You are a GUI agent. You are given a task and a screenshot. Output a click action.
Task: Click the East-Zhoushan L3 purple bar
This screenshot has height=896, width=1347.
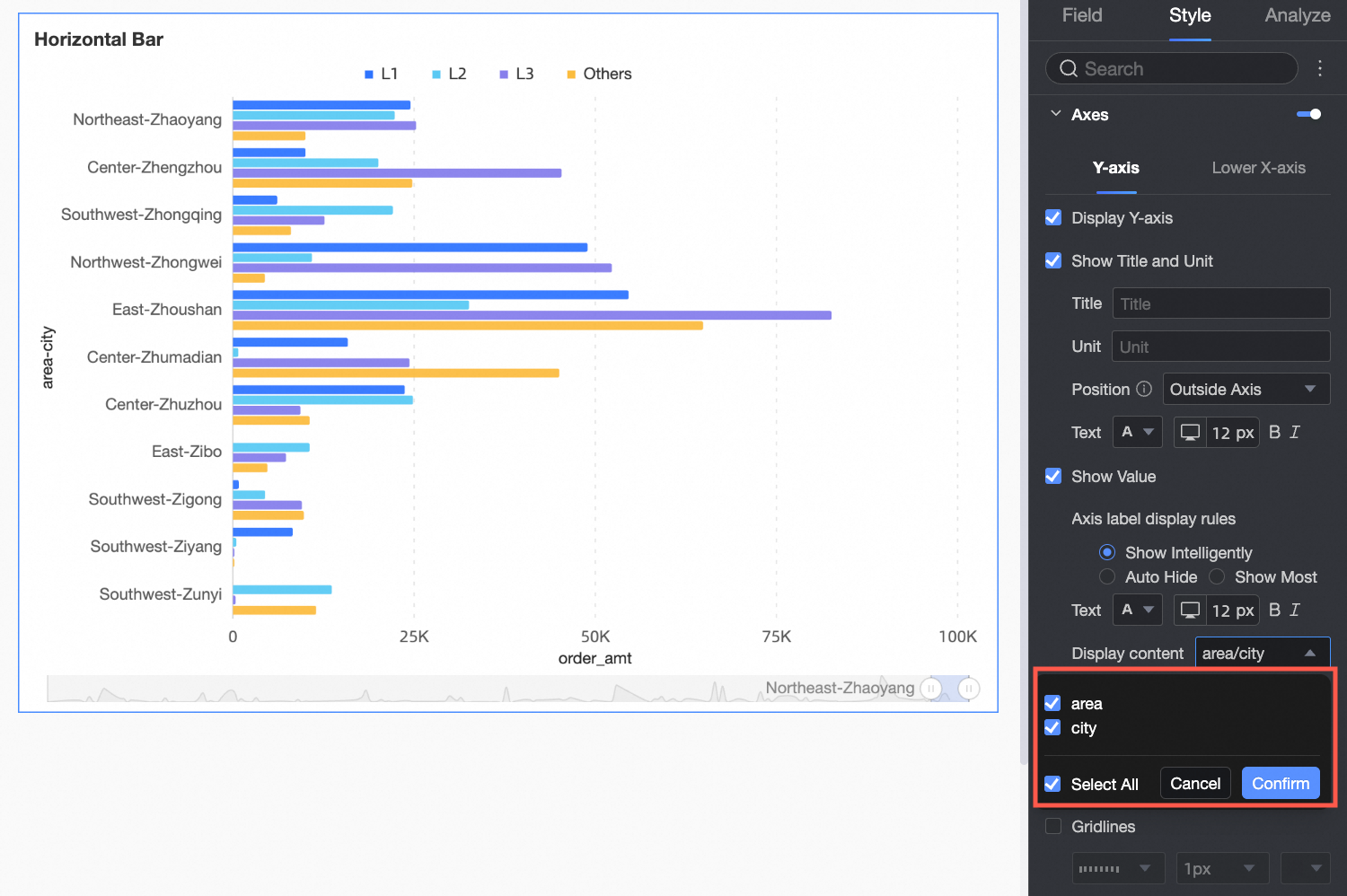click(x=532, y=315)
